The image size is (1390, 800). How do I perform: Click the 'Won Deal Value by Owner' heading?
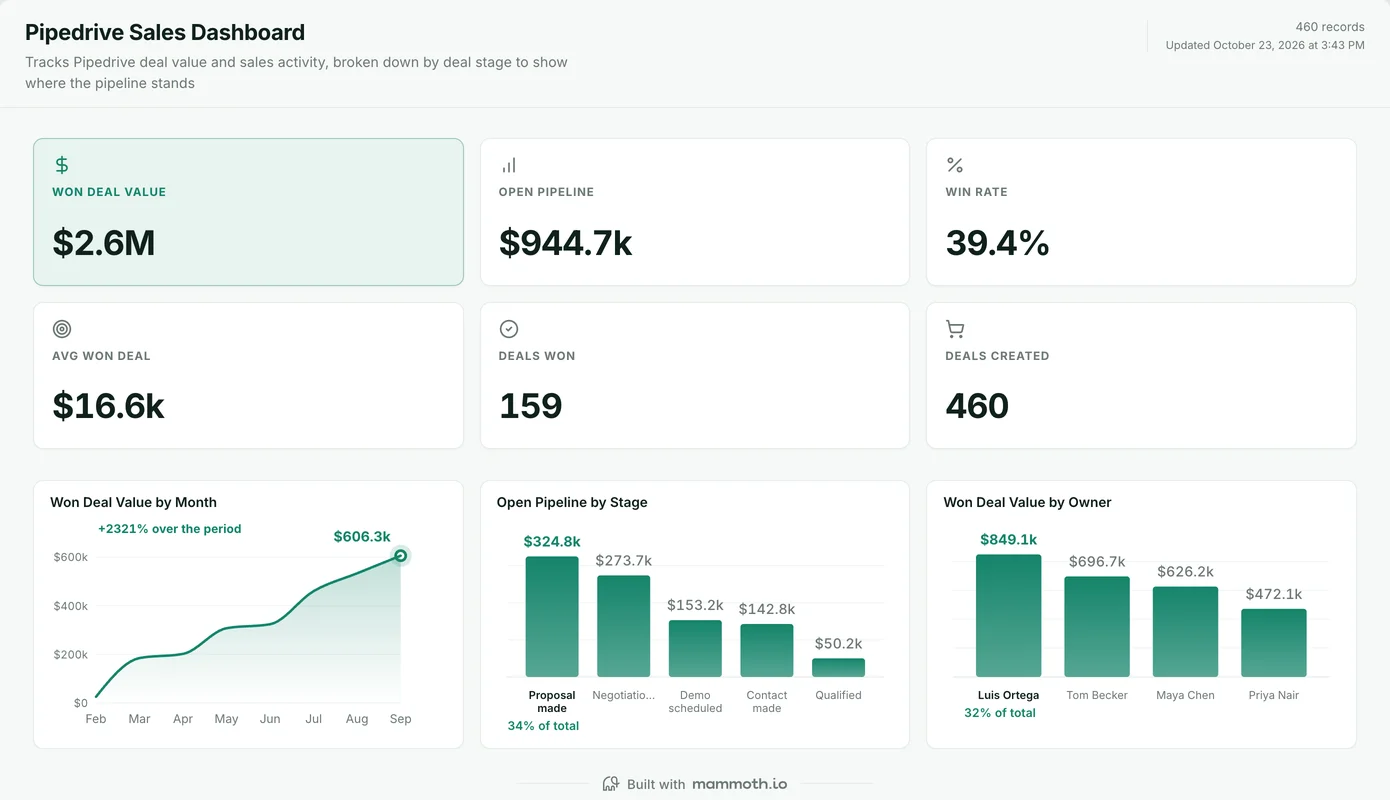click(x=1027, y=502)
